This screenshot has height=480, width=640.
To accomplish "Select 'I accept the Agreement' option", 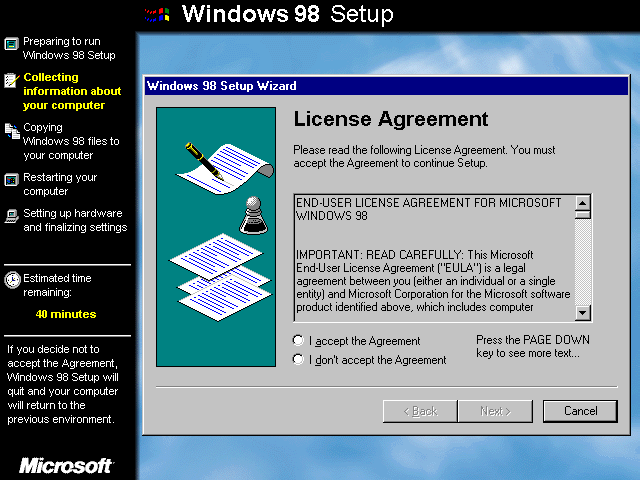I will tap(298, 341).
